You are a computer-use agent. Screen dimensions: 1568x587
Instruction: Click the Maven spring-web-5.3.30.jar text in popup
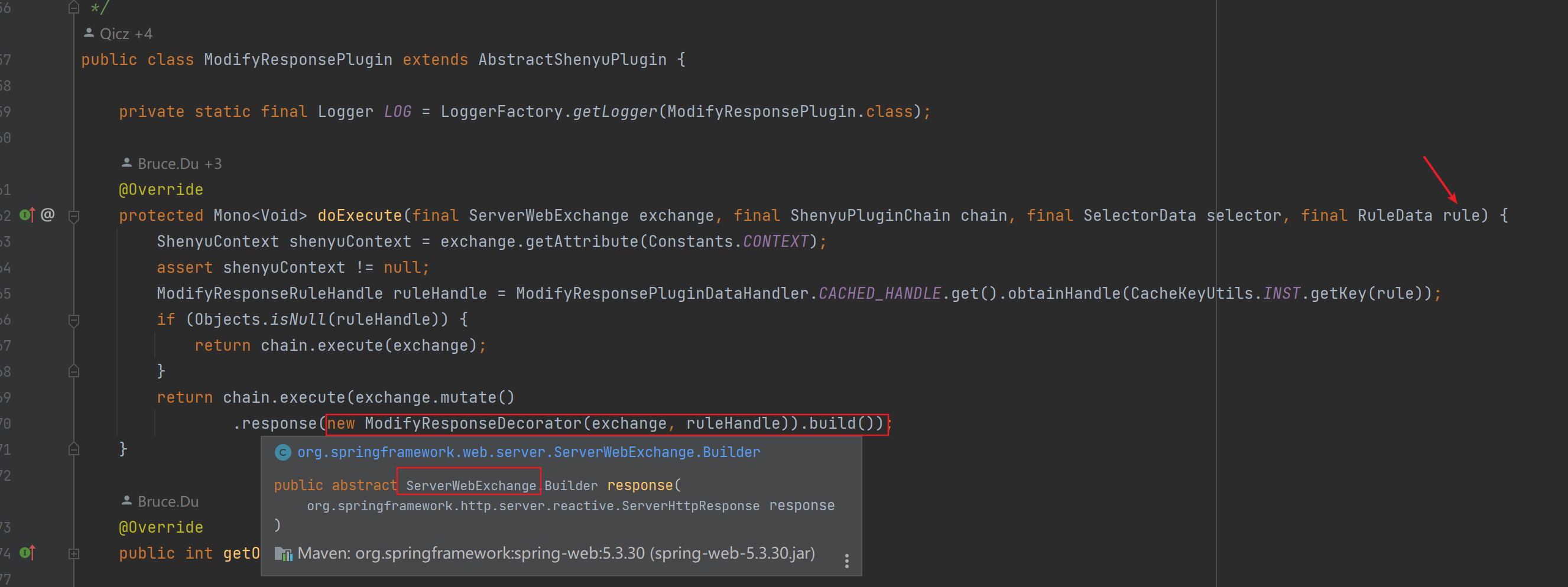point(556,553)
